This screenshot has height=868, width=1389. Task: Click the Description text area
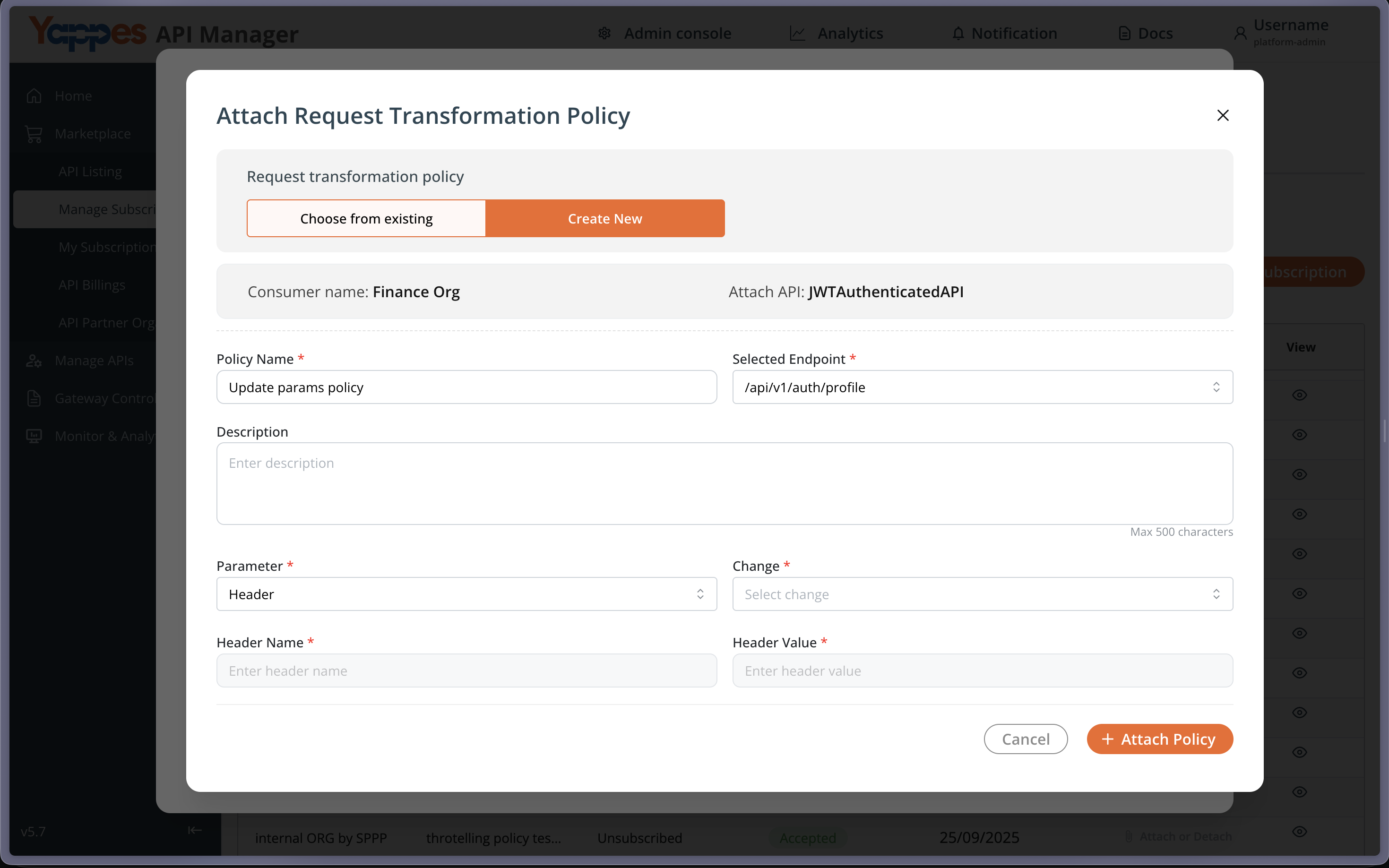[x=724, y=483]
